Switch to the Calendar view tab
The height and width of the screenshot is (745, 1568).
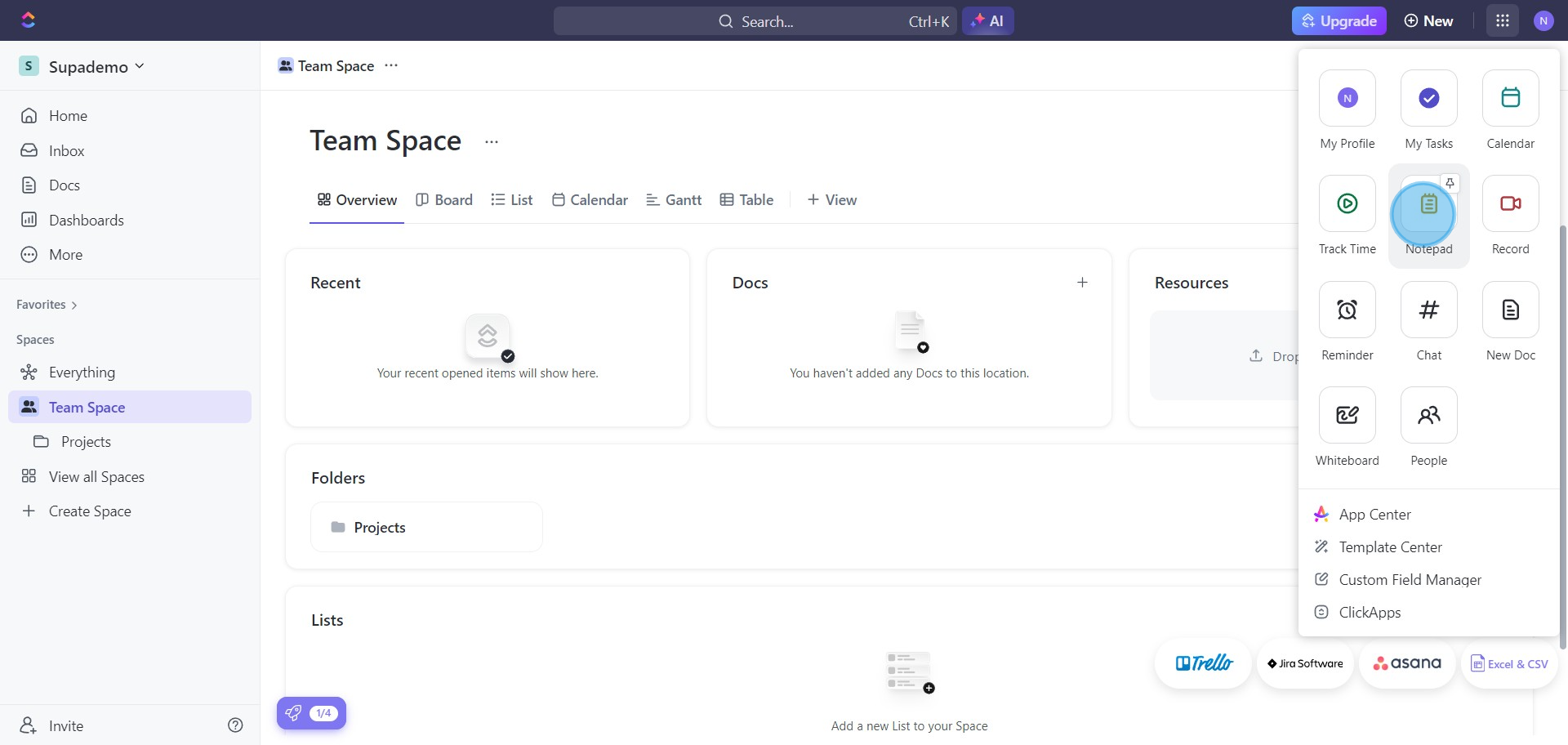coord(590,200)
